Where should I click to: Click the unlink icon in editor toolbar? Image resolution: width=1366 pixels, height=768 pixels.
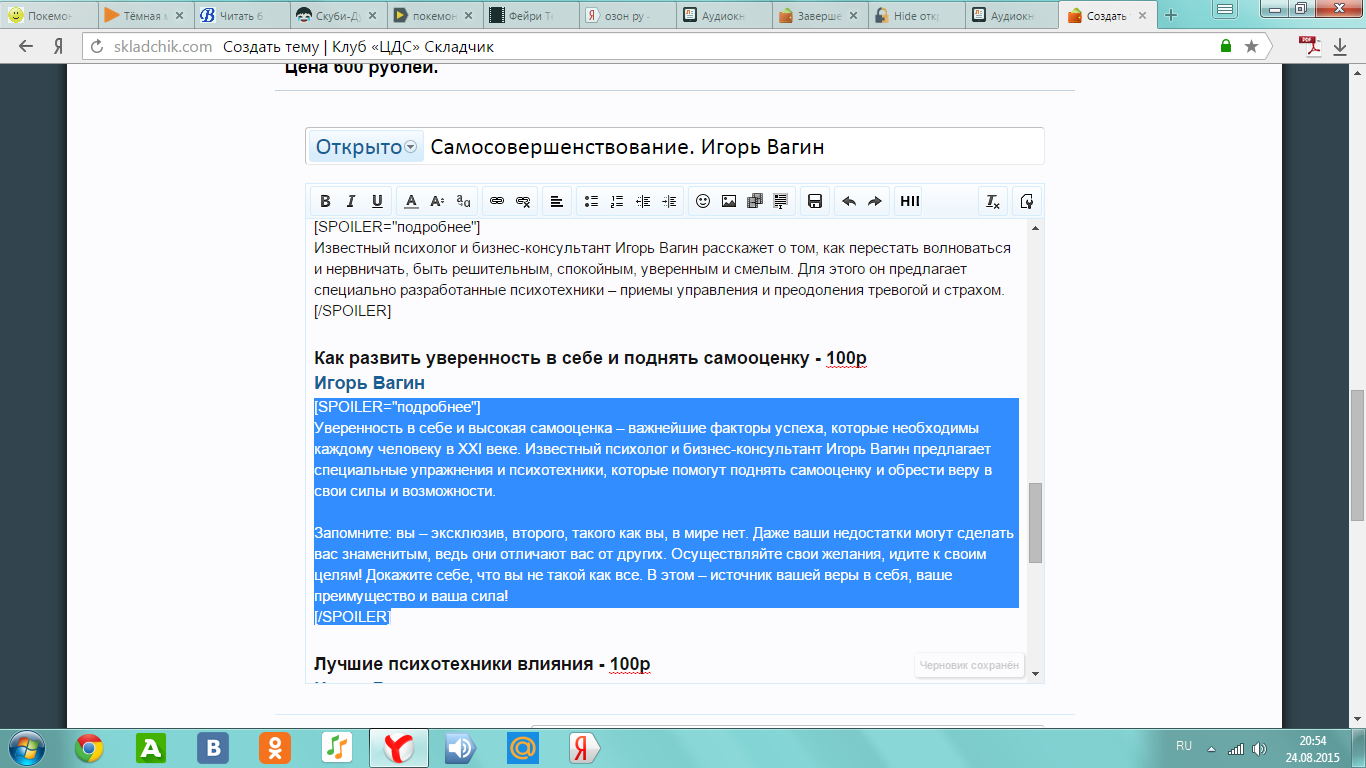pyautogui.click(x=523, y=201)
